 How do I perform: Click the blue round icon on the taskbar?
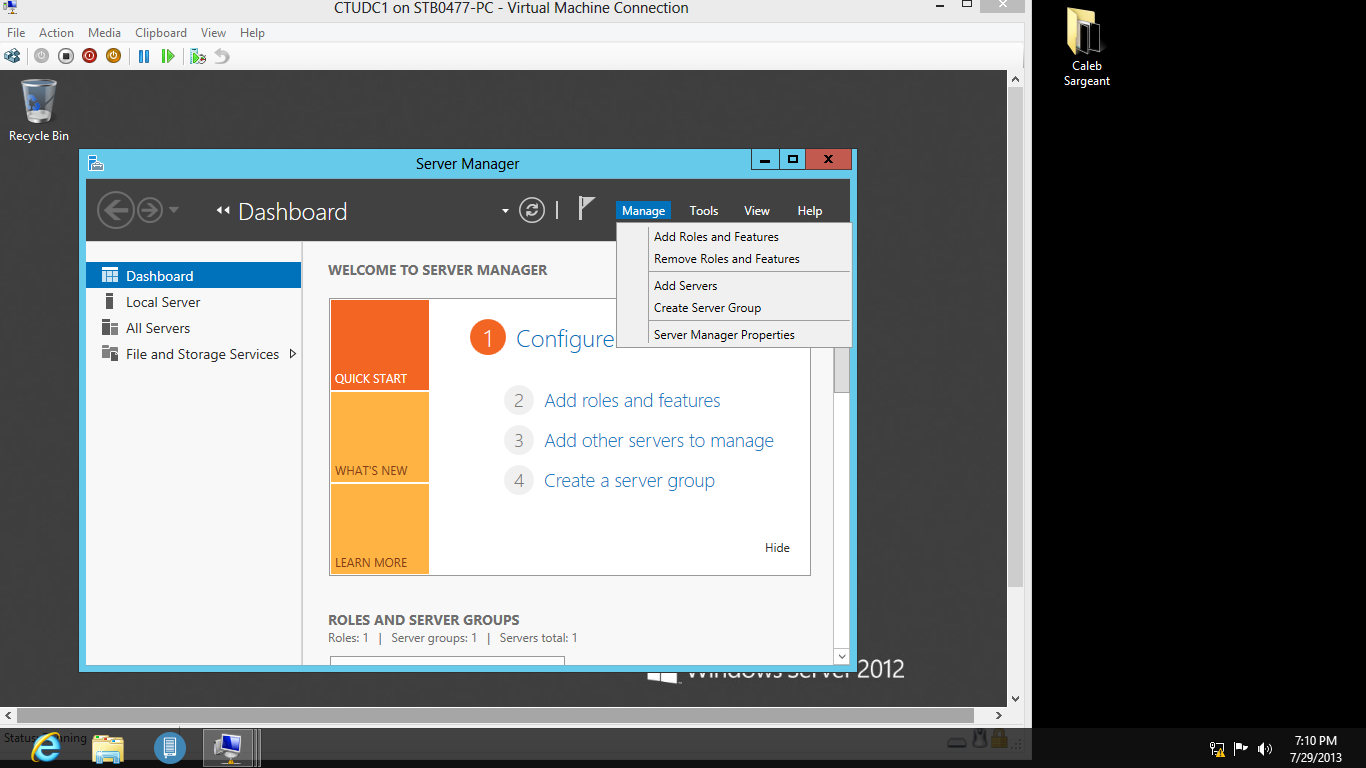point(170,747)
